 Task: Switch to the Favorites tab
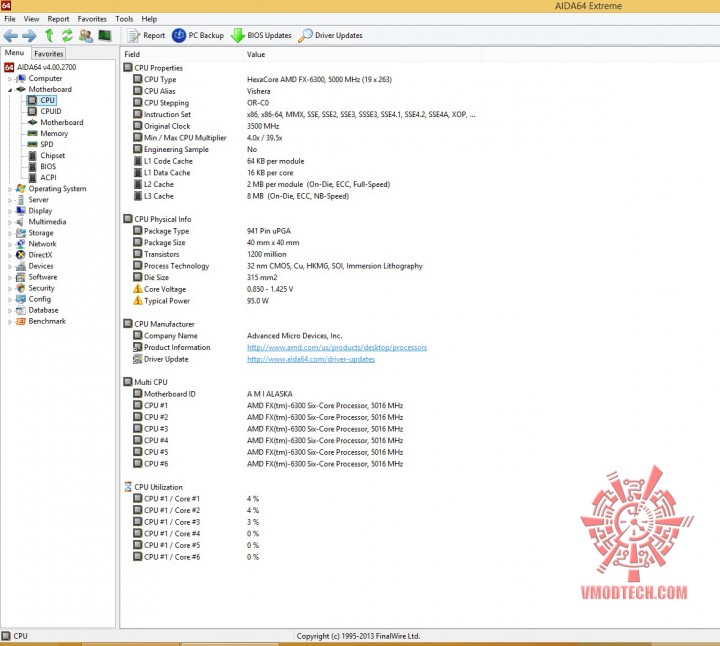[x=48, y=54]
